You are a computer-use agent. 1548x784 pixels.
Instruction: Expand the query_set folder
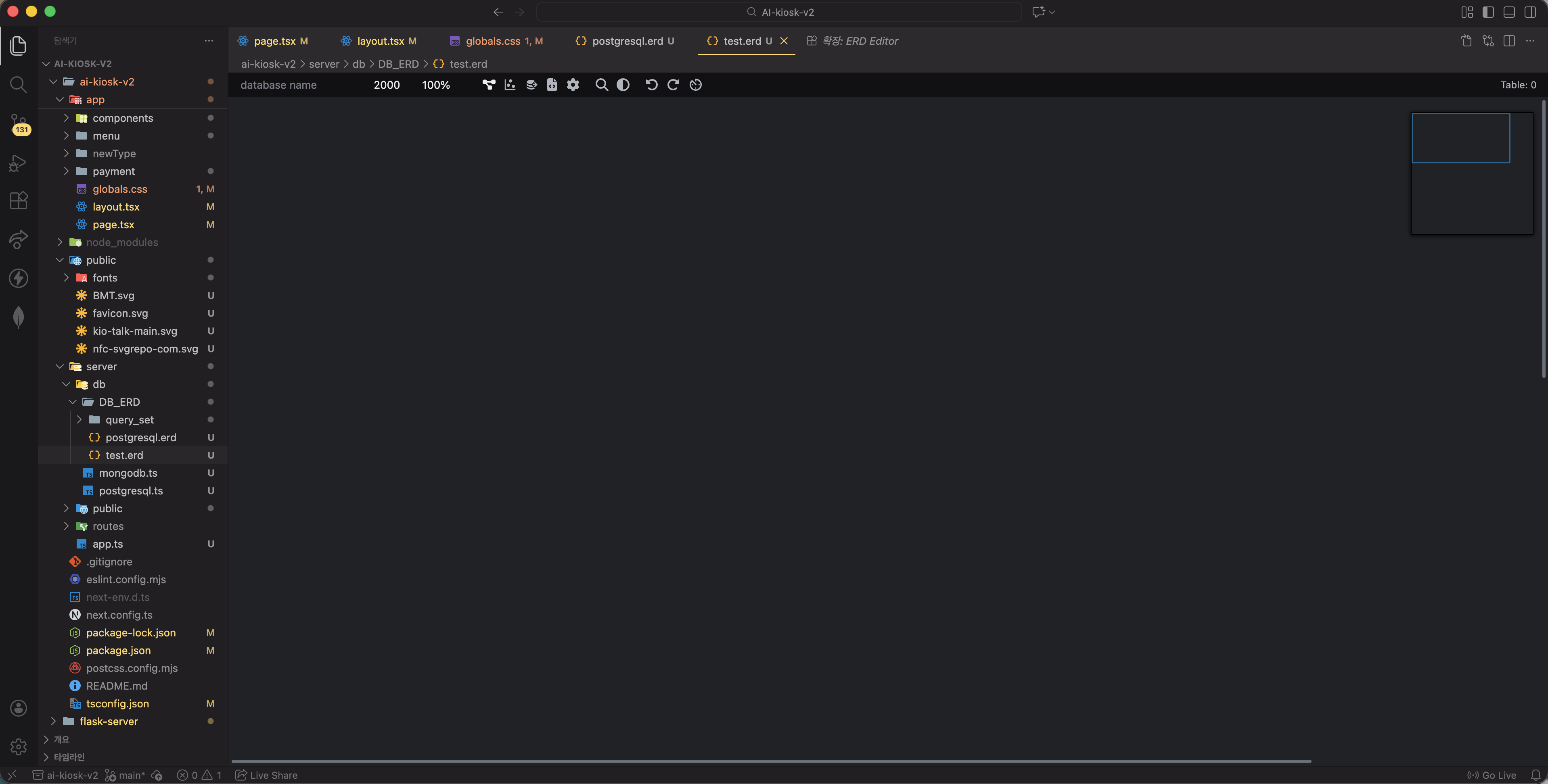click(129, 419)
